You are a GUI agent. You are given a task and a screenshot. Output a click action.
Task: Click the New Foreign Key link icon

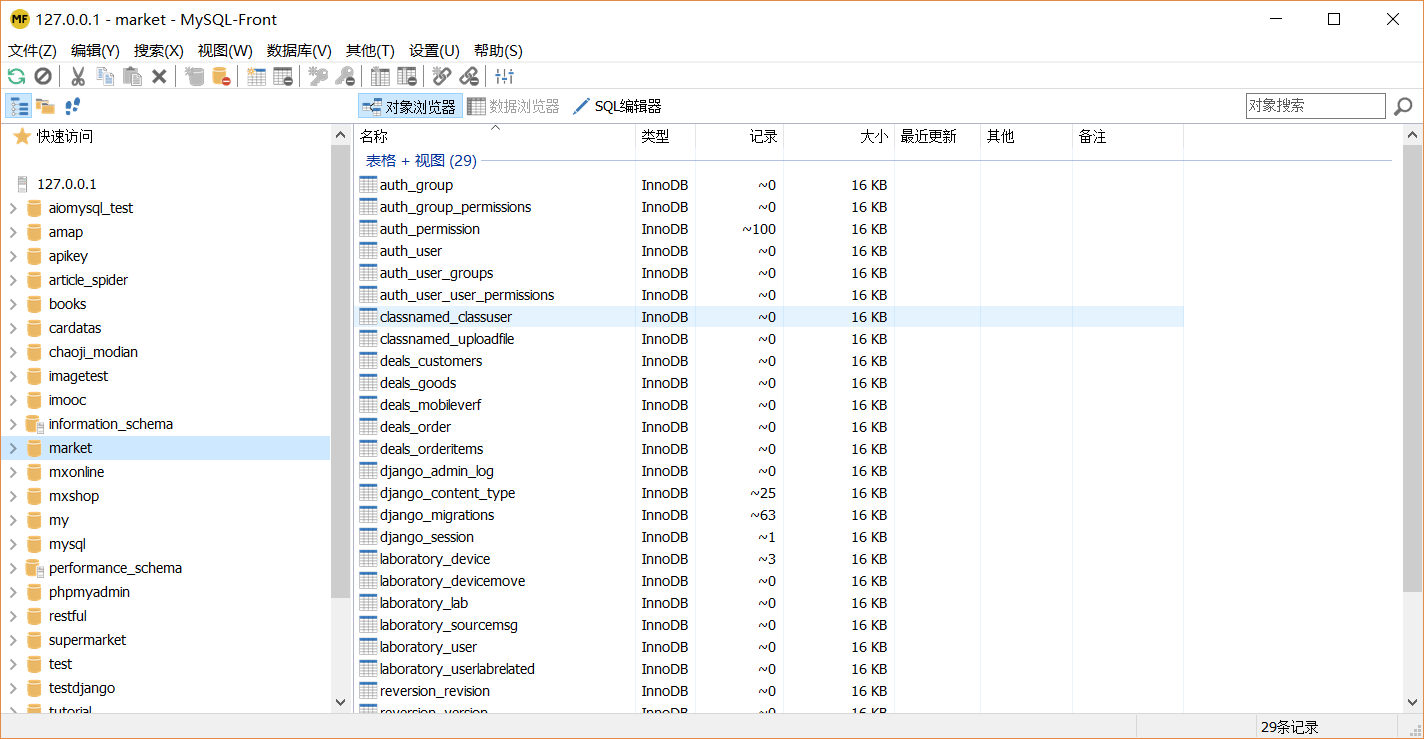[442, 76]
